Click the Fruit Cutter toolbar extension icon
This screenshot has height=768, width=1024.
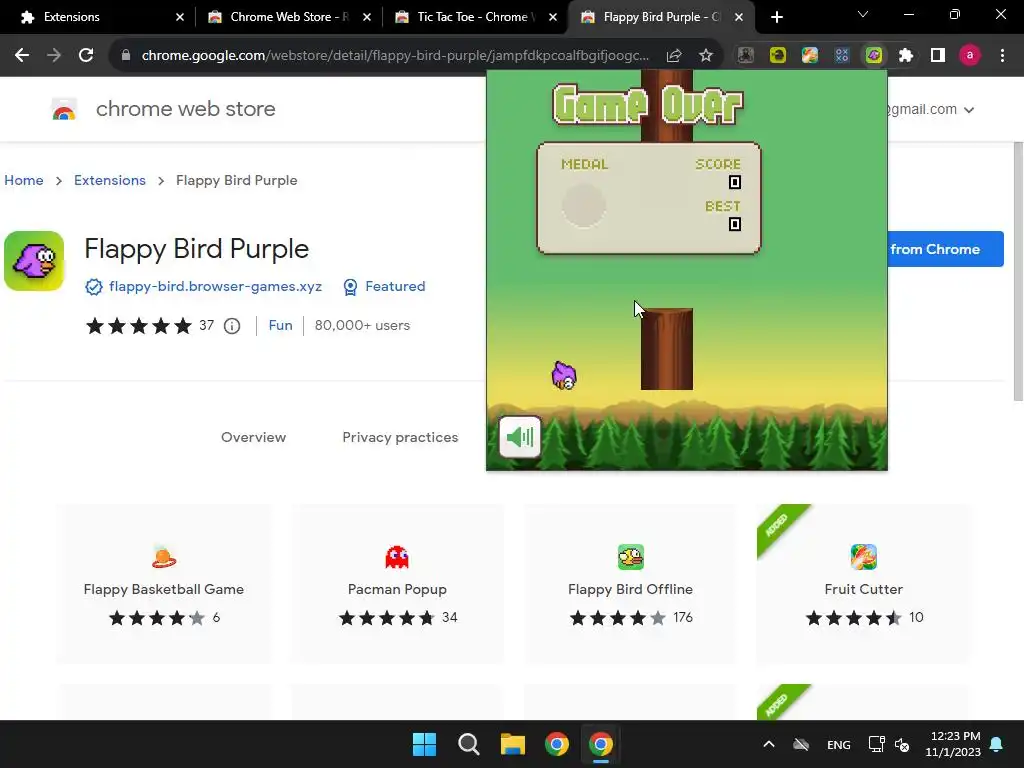[x=810, y=56]
